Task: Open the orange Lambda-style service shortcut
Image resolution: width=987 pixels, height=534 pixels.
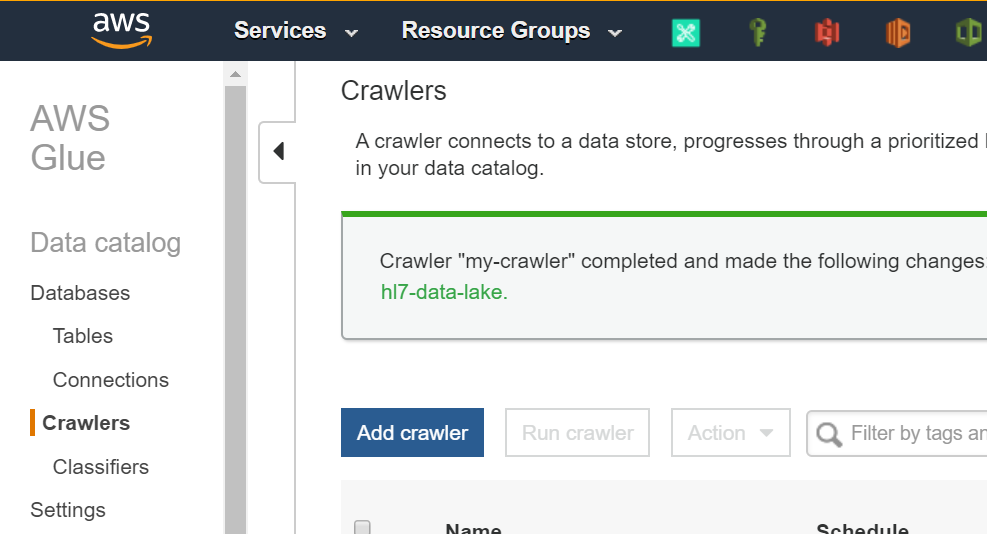Action: pyautogui.click(x=898, y=32)
